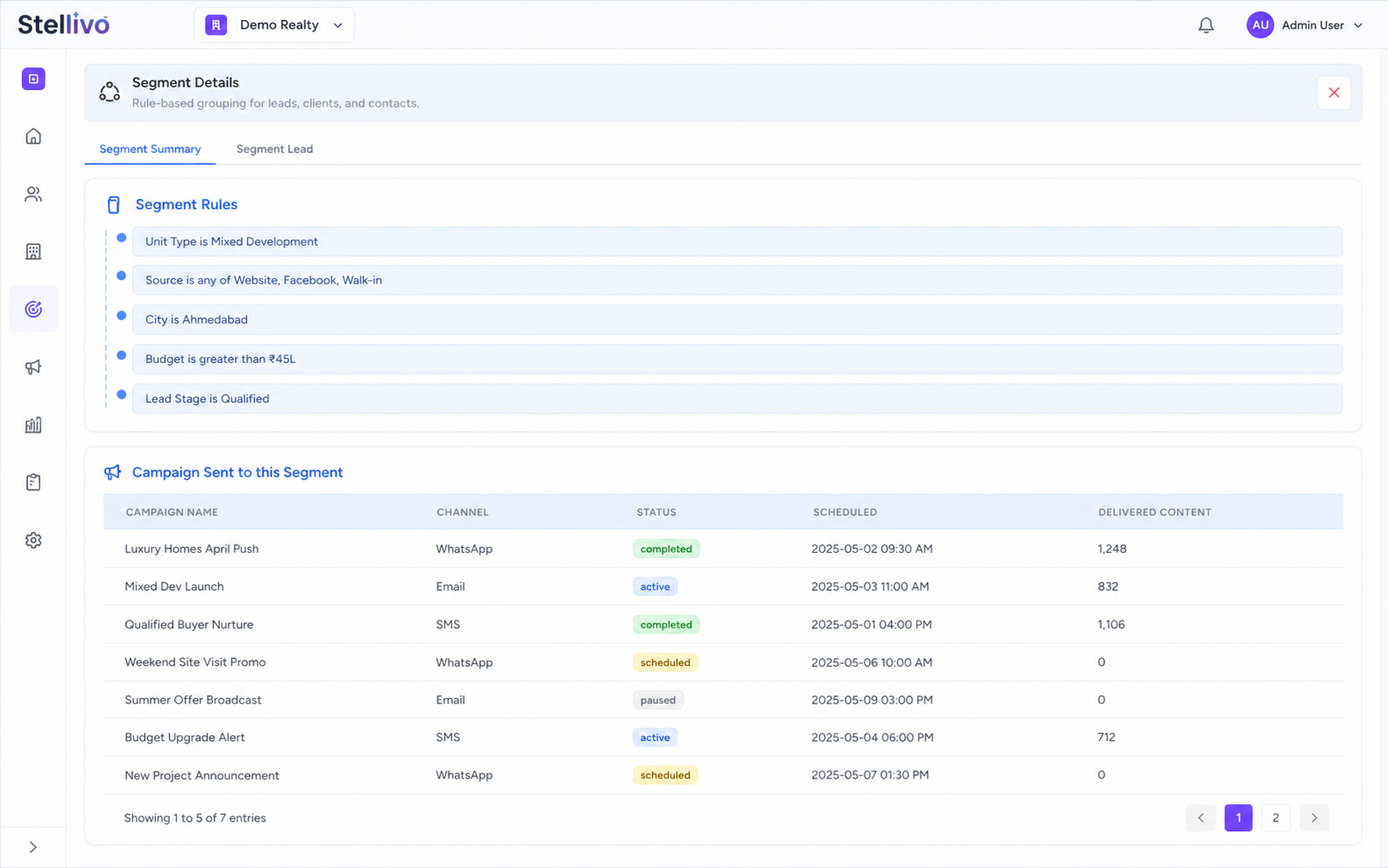Open the Weekend Site Visit Promo campaign
Image resolution: width=1388 pixels, height=868 pixels.
point(195,662)
